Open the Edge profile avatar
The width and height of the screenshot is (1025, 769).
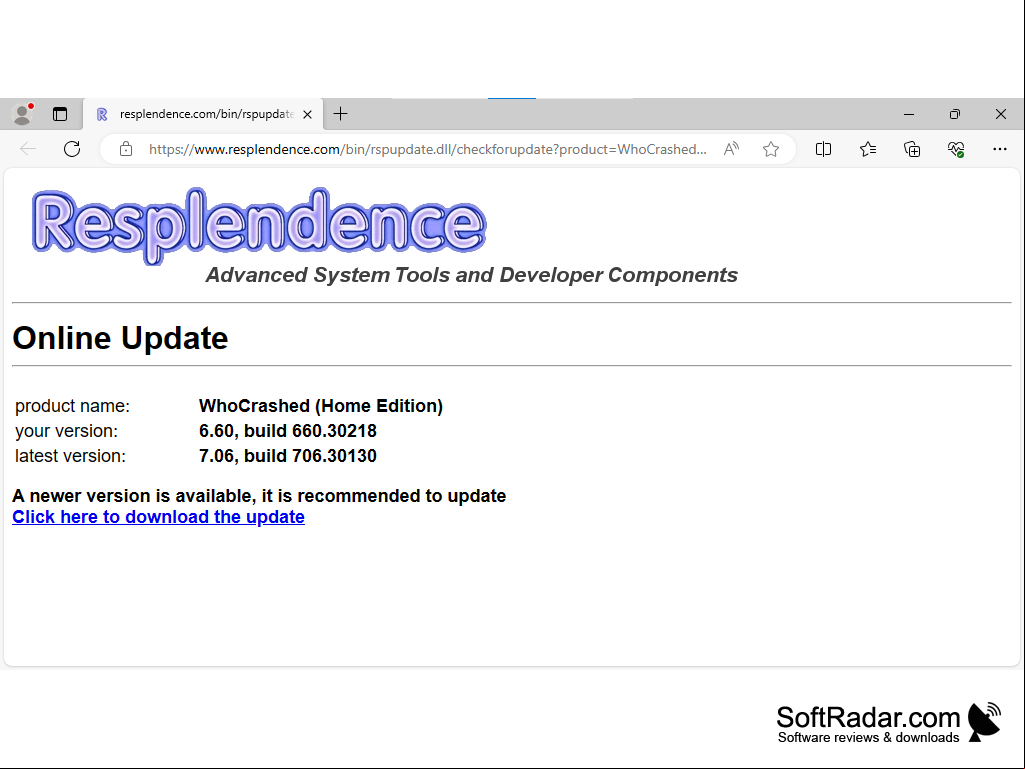pyautogui.click(x=23, y=114)
